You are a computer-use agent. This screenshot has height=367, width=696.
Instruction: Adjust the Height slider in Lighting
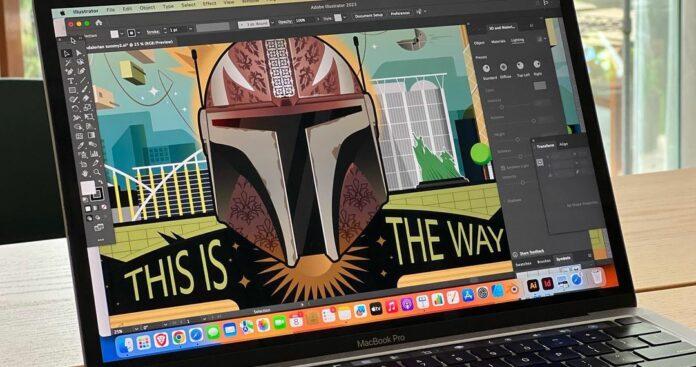point(517,140)
